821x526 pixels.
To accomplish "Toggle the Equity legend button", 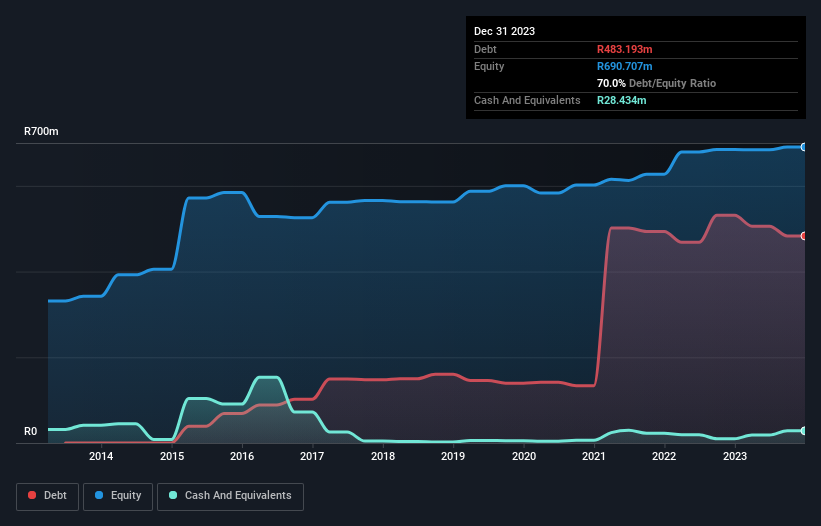I will pos(118,496).
